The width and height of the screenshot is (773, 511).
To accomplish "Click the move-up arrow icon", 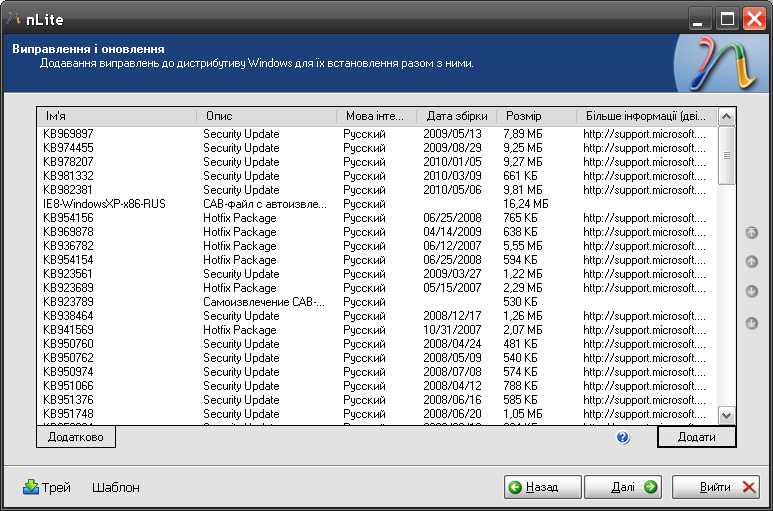I will point(751,262).
